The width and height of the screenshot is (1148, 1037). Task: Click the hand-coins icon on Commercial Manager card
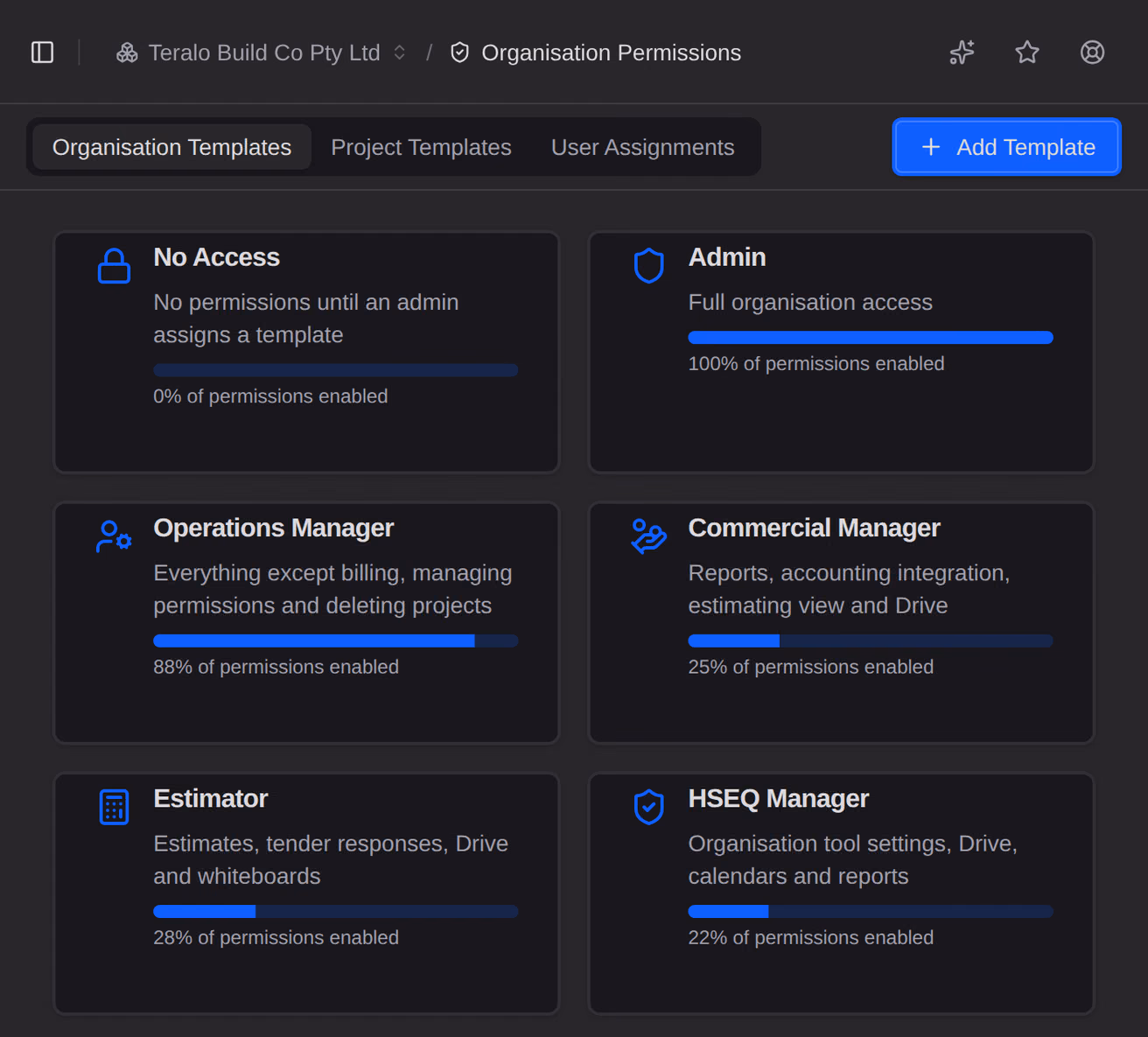648,536
